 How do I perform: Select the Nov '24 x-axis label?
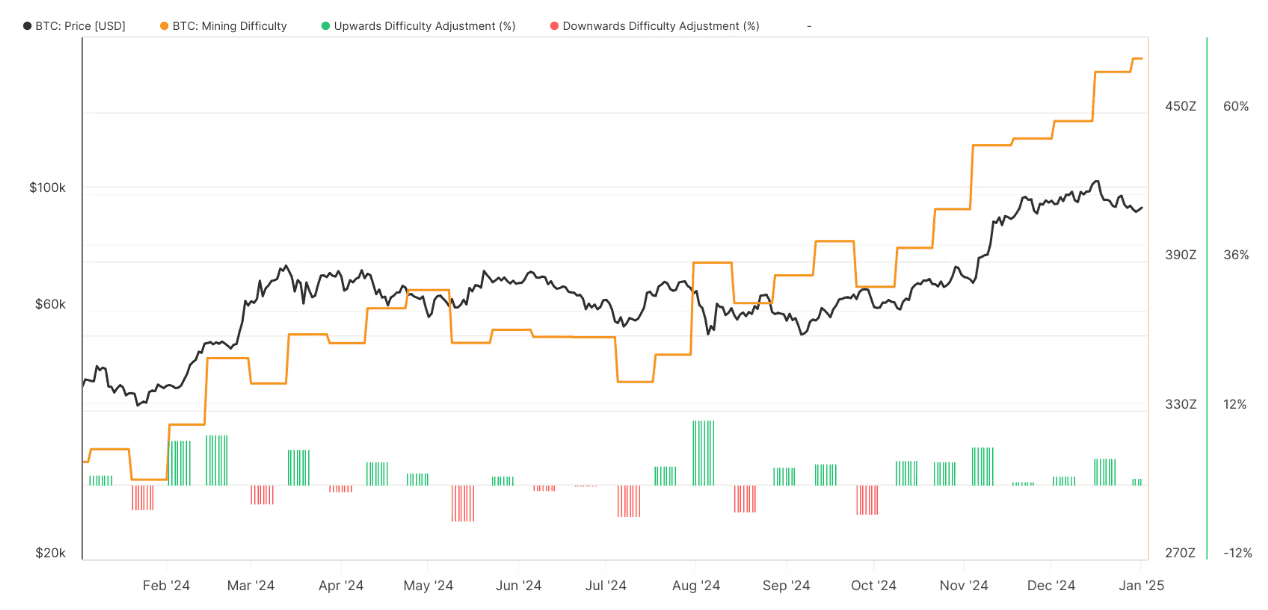[964, 586]
